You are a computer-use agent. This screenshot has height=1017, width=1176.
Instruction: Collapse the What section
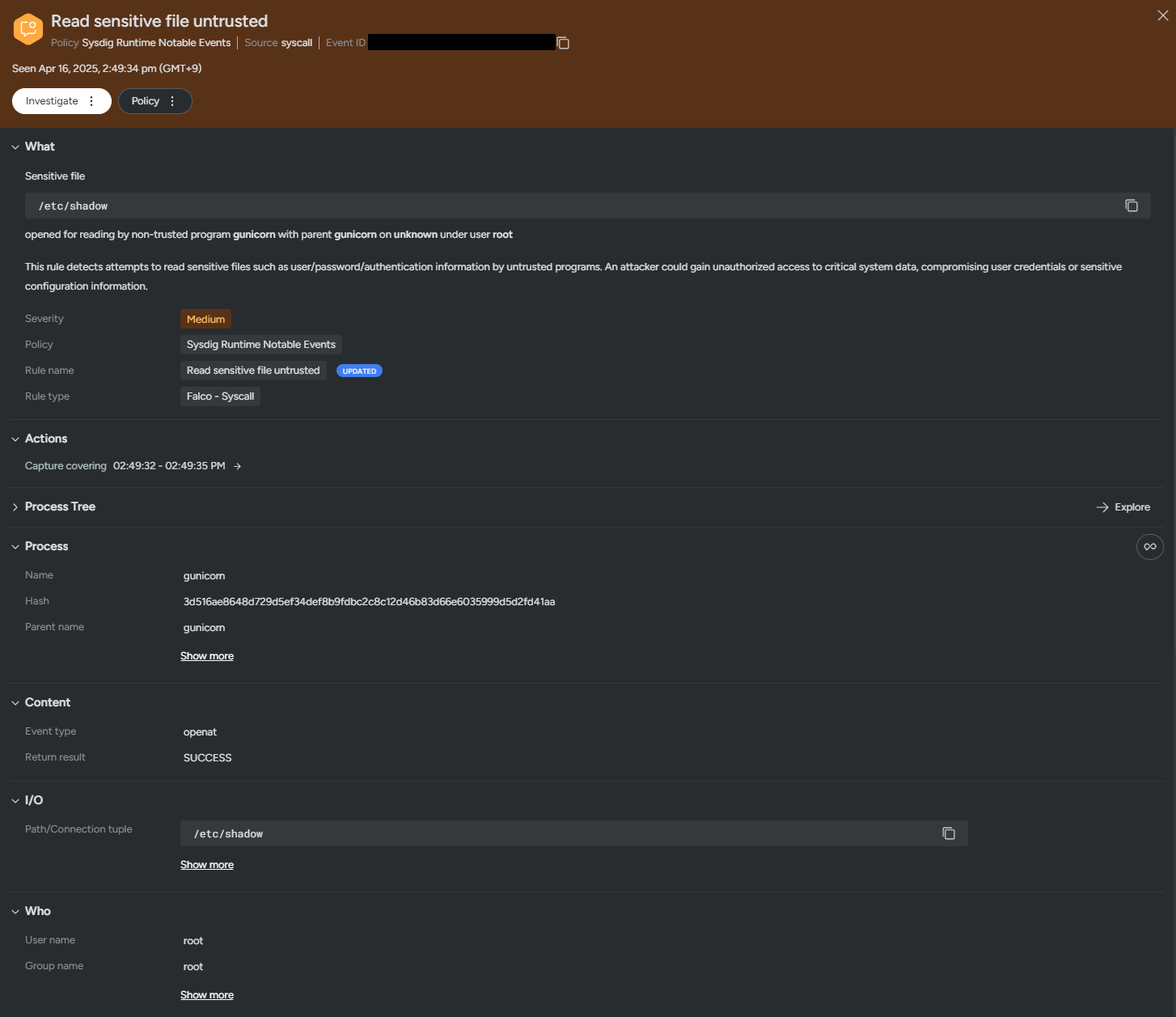[x=15, y=147]
